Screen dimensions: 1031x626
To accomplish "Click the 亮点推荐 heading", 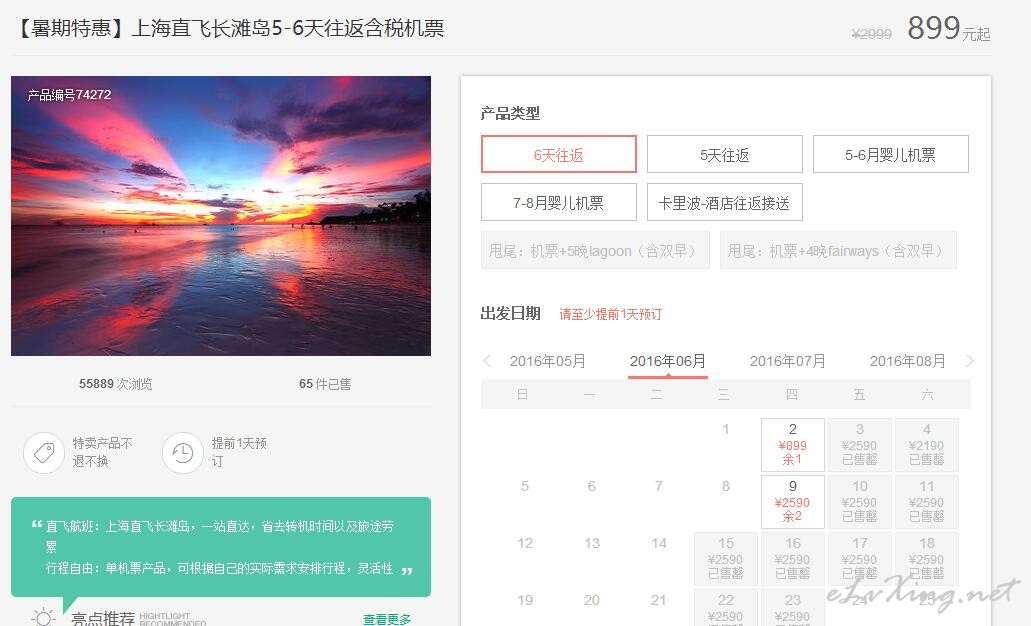I will pyautogui.click(x=103, y=619).
